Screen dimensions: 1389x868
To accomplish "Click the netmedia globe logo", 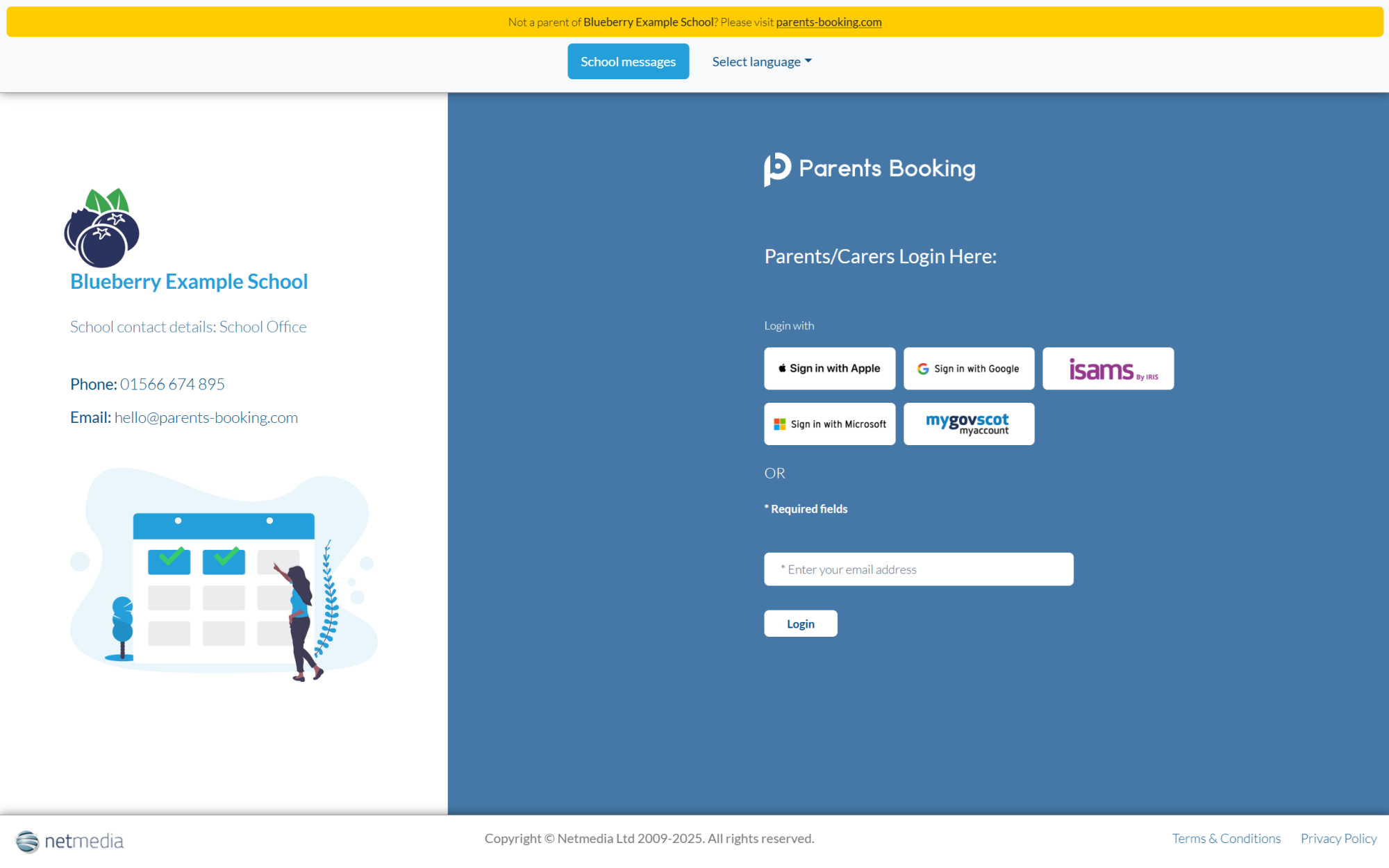I will pyautogui.click(x=28, y=841).
